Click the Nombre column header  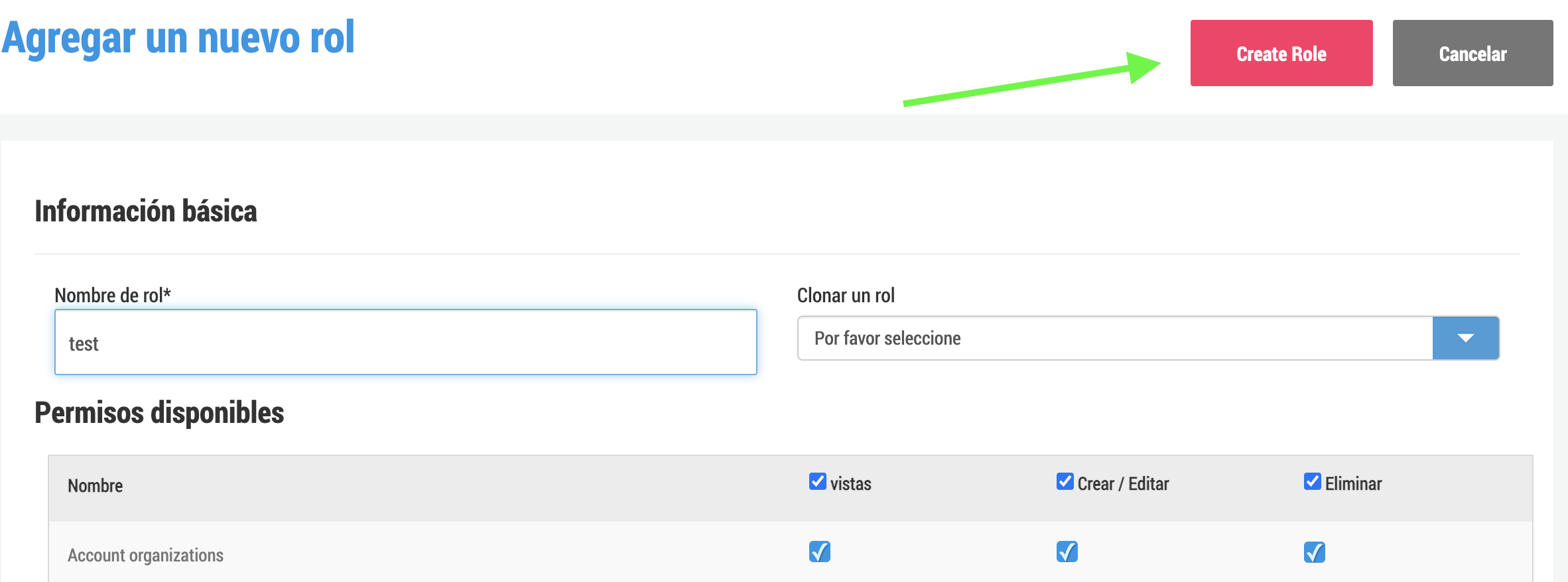pyautogui.click(x=96, y=486)
